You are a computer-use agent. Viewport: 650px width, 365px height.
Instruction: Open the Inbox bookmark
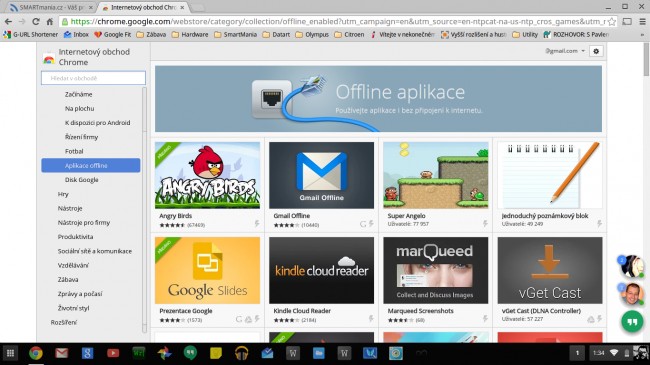click(x=76, y=35)
